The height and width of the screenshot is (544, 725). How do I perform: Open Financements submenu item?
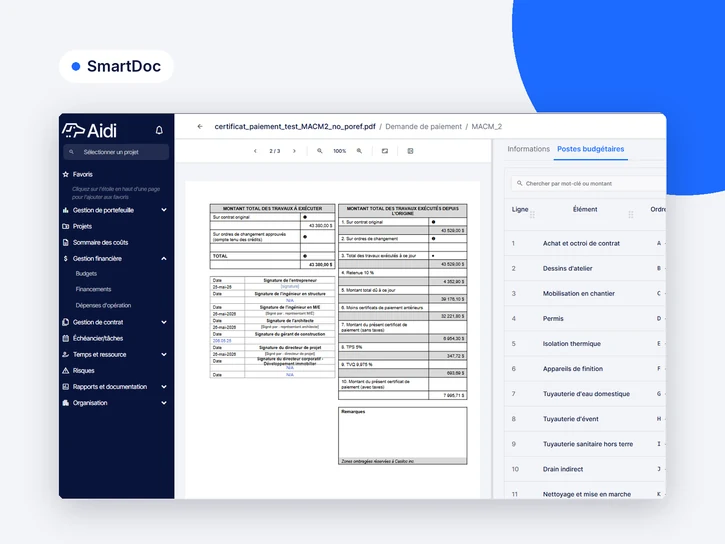click(93, 289)
